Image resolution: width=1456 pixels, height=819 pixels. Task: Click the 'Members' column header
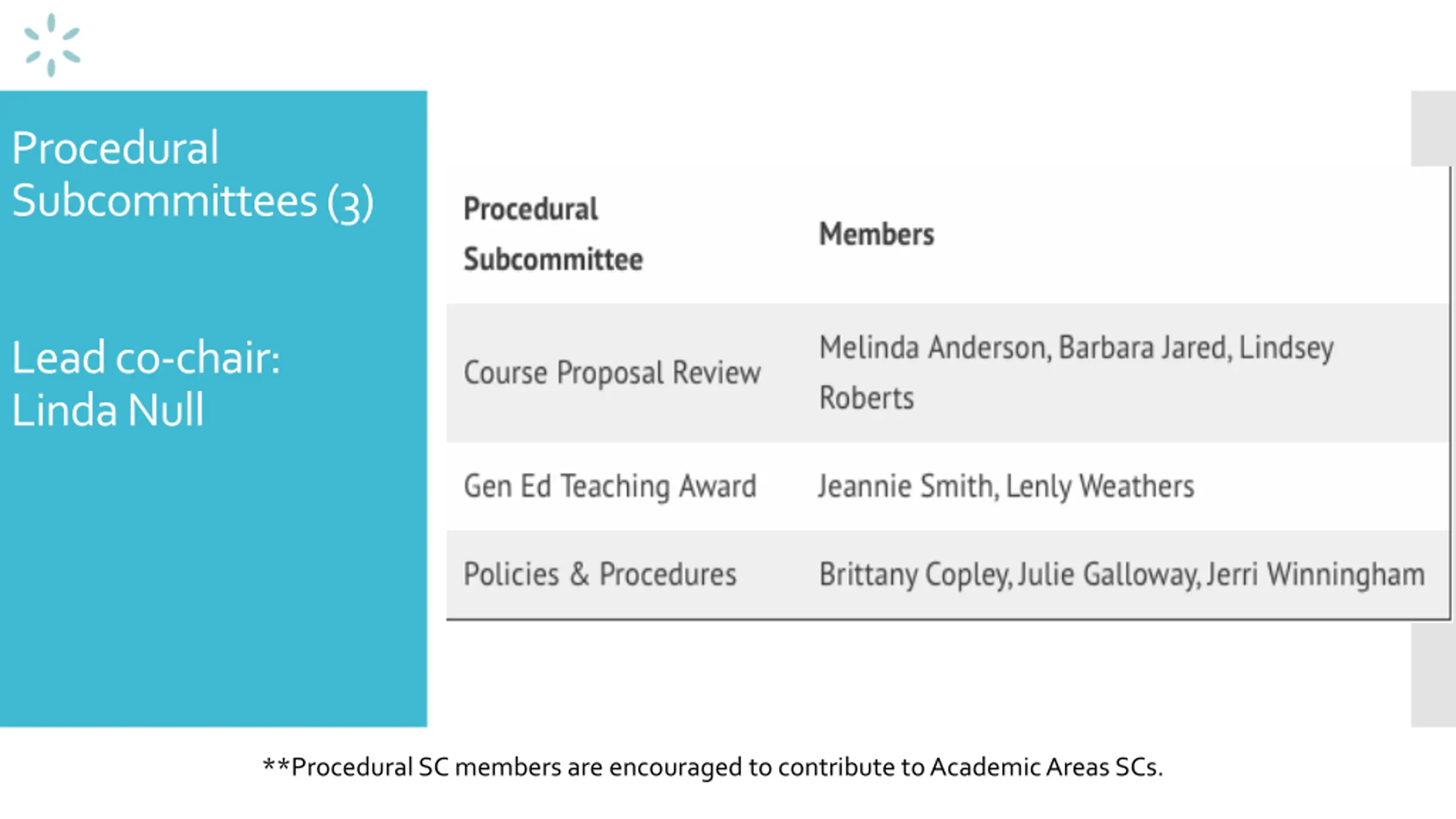click(x=876, y=234)
